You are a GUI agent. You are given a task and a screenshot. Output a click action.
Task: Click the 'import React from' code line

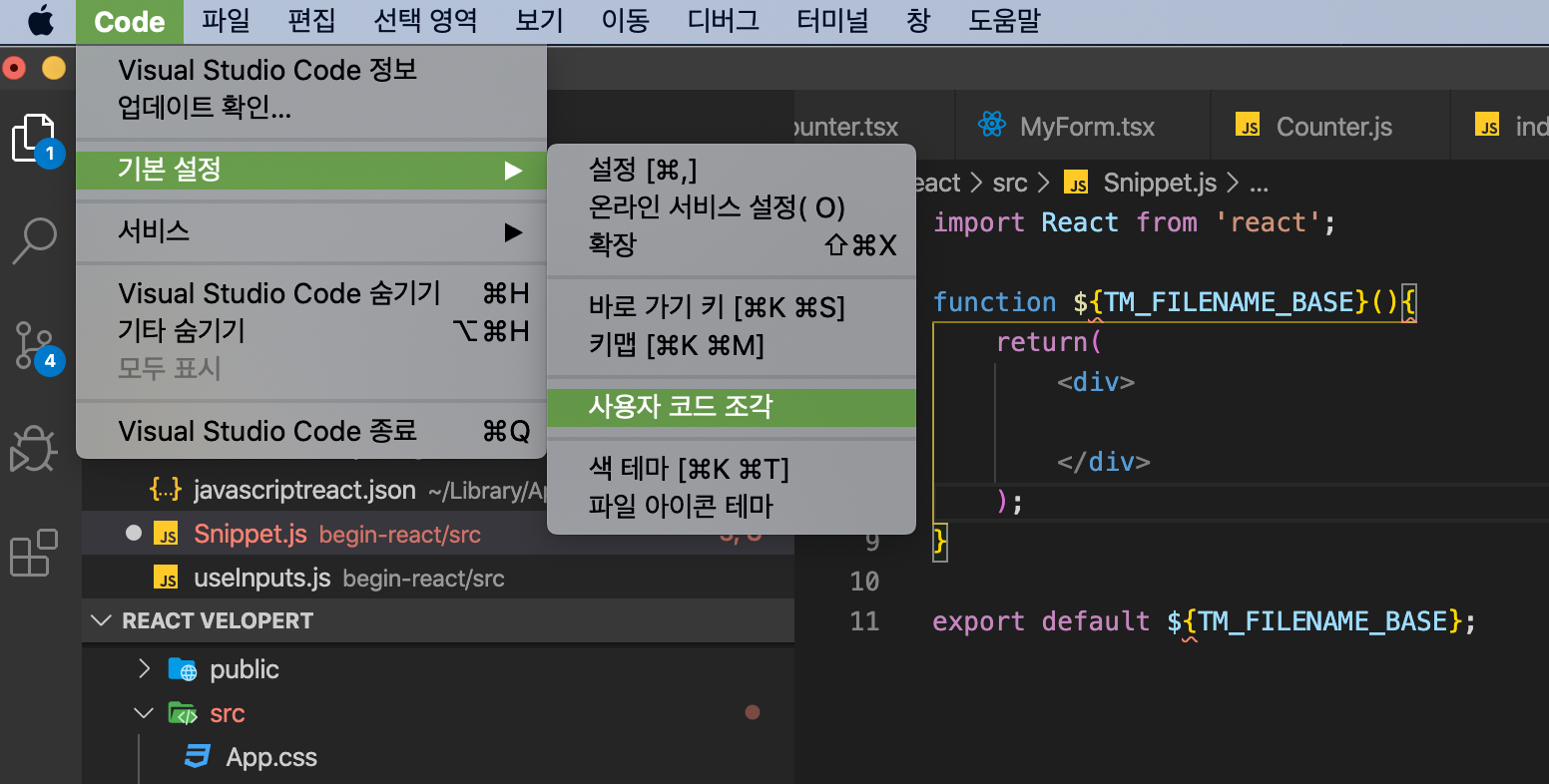tap(1134, 222)
